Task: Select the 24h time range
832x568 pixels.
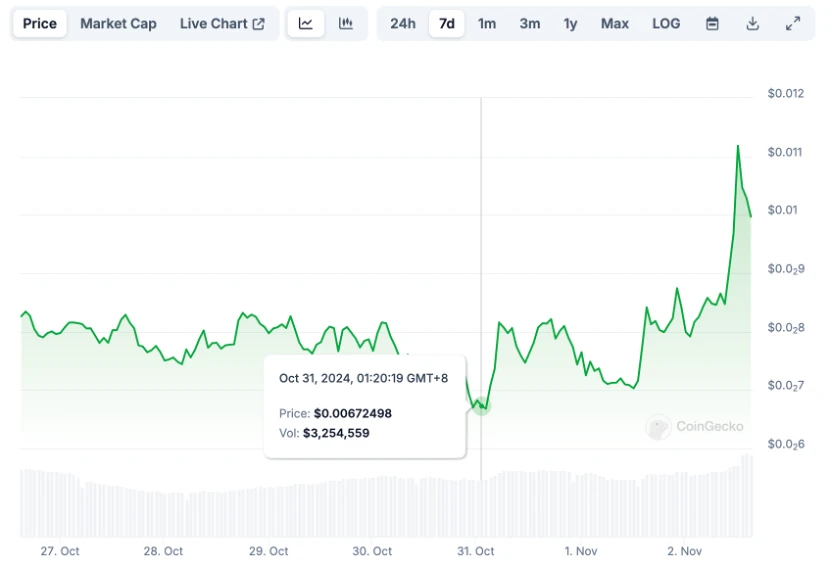Action: (x=403, y=24)
